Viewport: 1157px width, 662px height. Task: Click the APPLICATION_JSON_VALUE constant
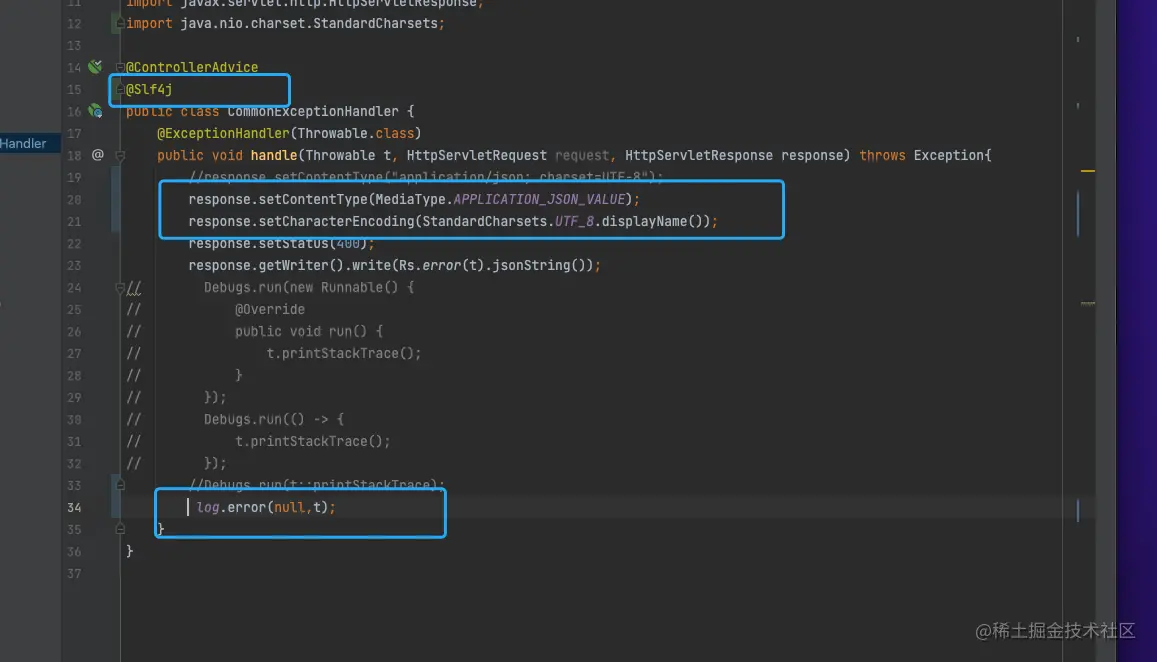pos(539,199)
